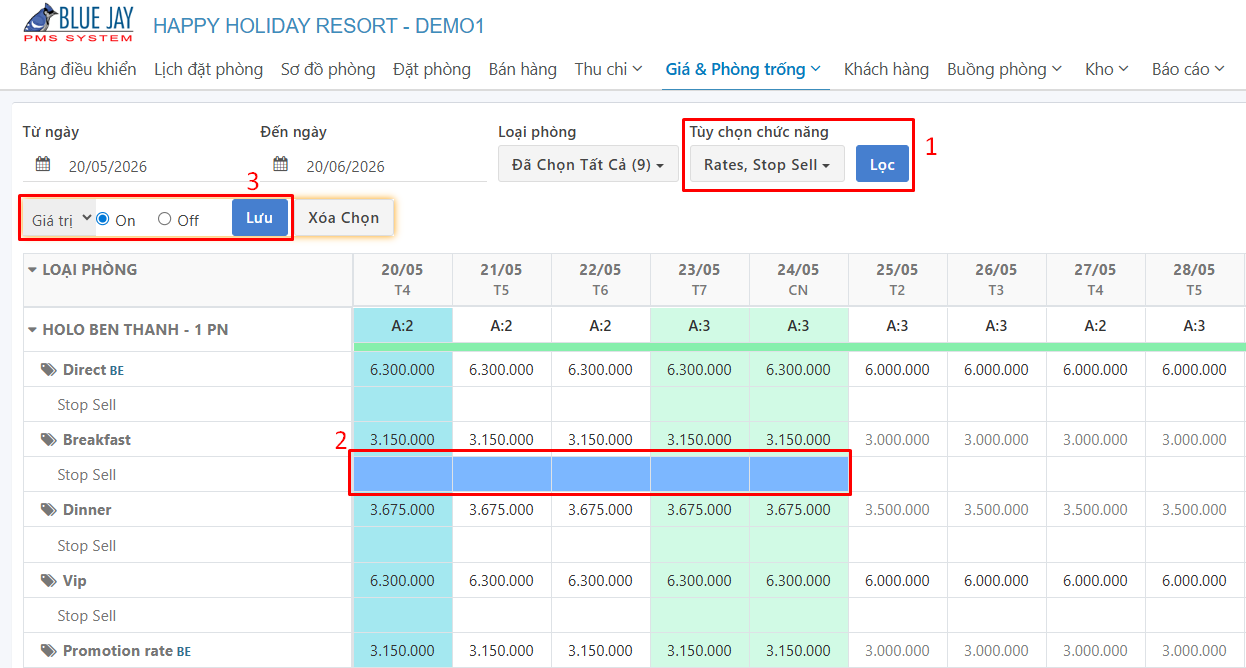The width and height of the screenshot is (1246, 668).
Task: Open Sơ đồ phòng page
Action: (328, 69)
